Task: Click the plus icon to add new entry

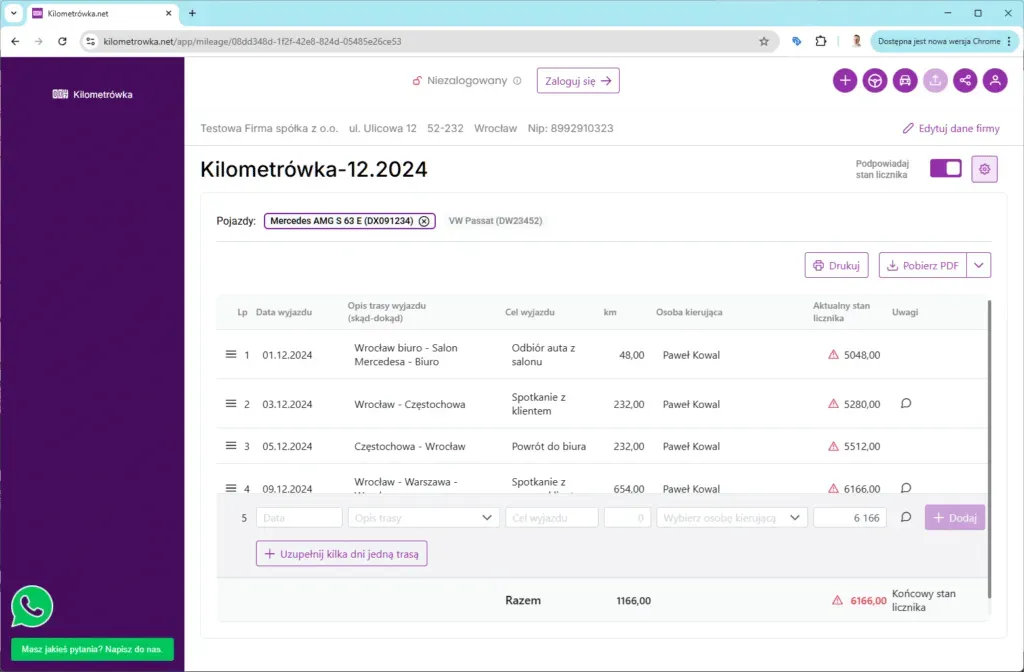Action: 845,80
